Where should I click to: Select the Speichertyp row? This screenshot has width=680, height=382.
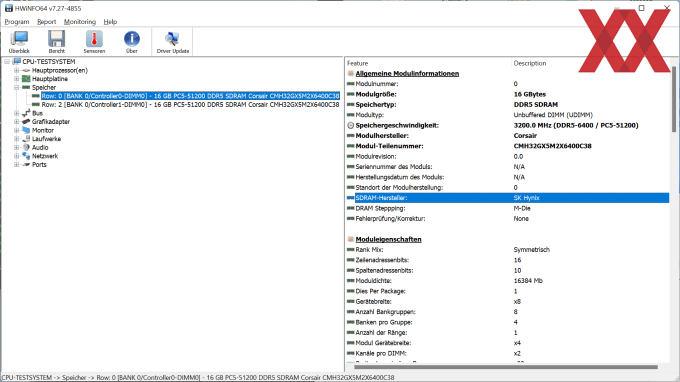pyautogui.click(x=508, y=104)
